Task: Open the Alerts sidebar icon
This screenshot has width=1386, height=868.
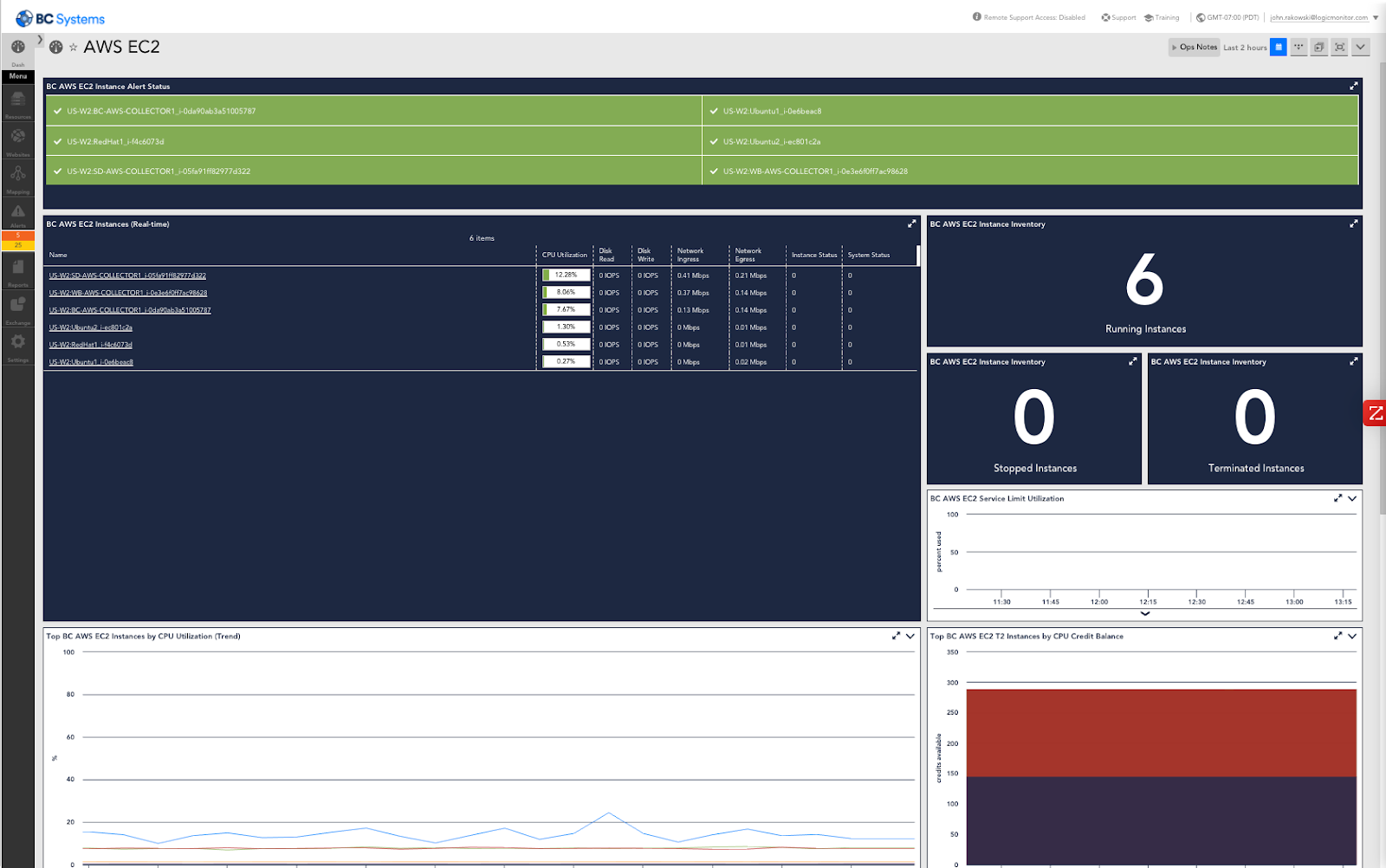Action: tap(17, 215)
